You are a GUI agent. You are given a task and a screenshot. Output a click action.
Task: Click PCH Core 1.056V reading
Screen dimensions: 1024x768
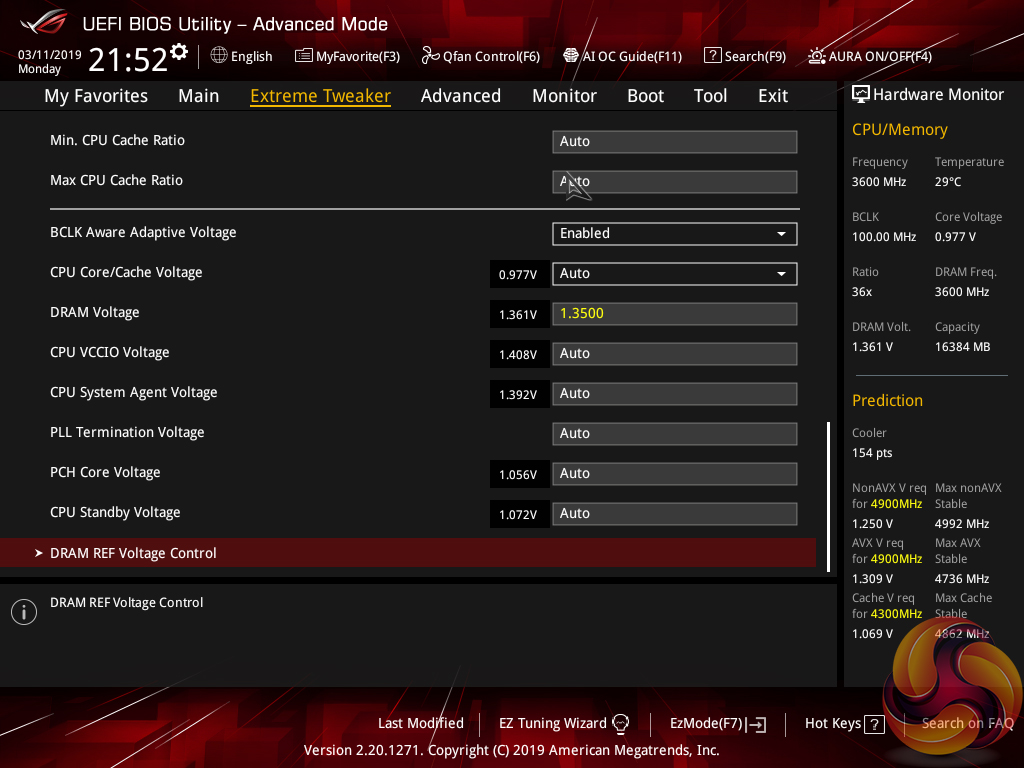[x=518, y=475]
